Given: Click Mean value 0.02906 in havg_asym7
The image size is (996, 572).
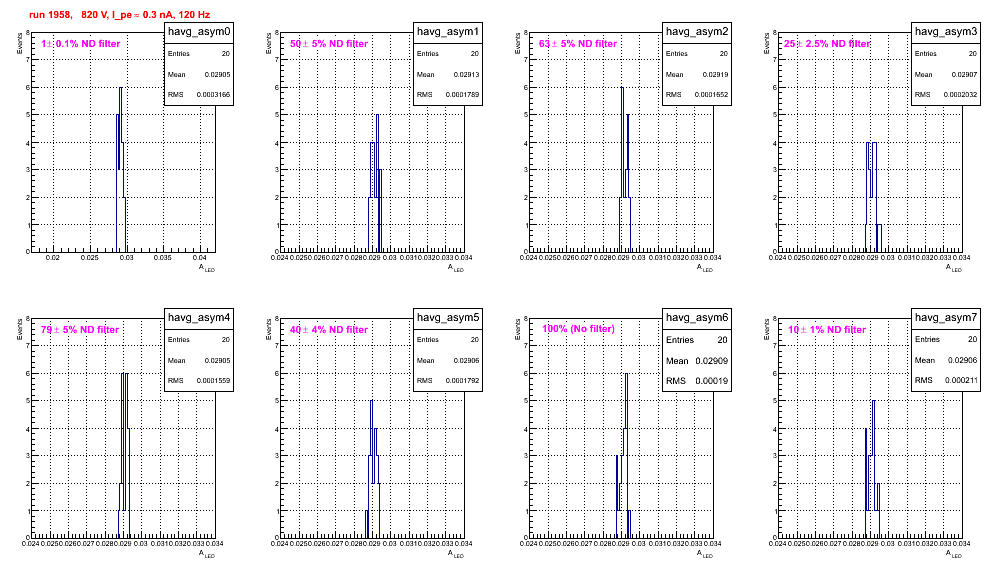Looking at the screenshot, I should coord(962,360).
